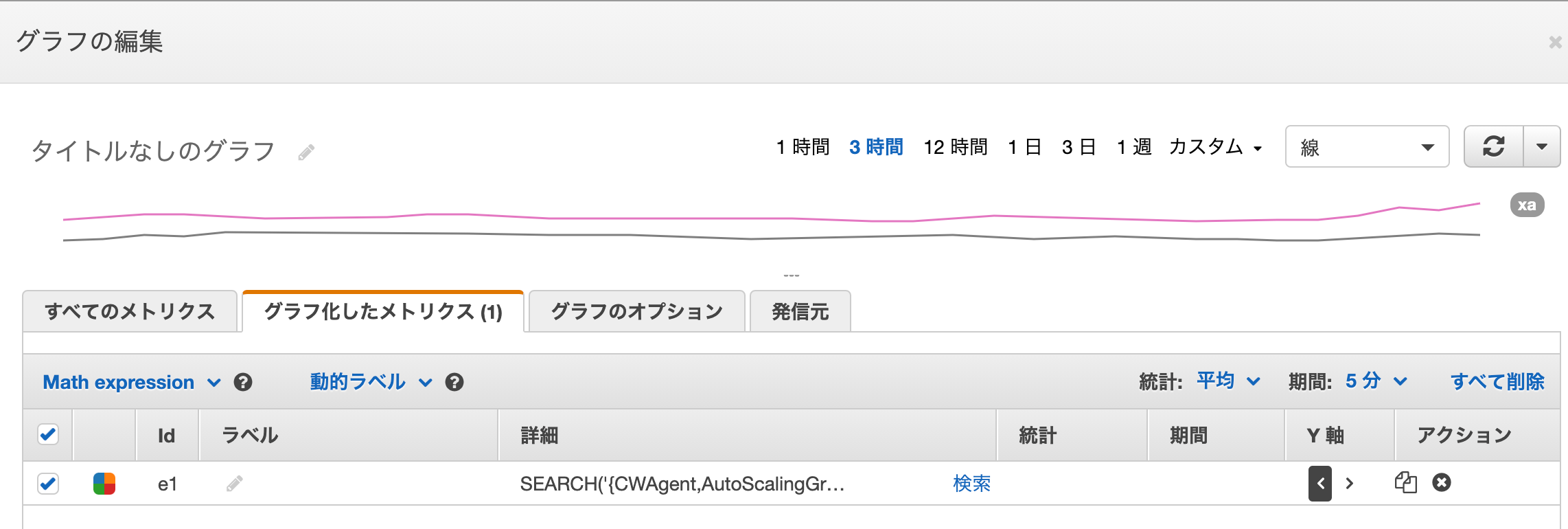1568x529 pixels.
Task: Move e1 to right Y axis
Action: [1350, 484]
